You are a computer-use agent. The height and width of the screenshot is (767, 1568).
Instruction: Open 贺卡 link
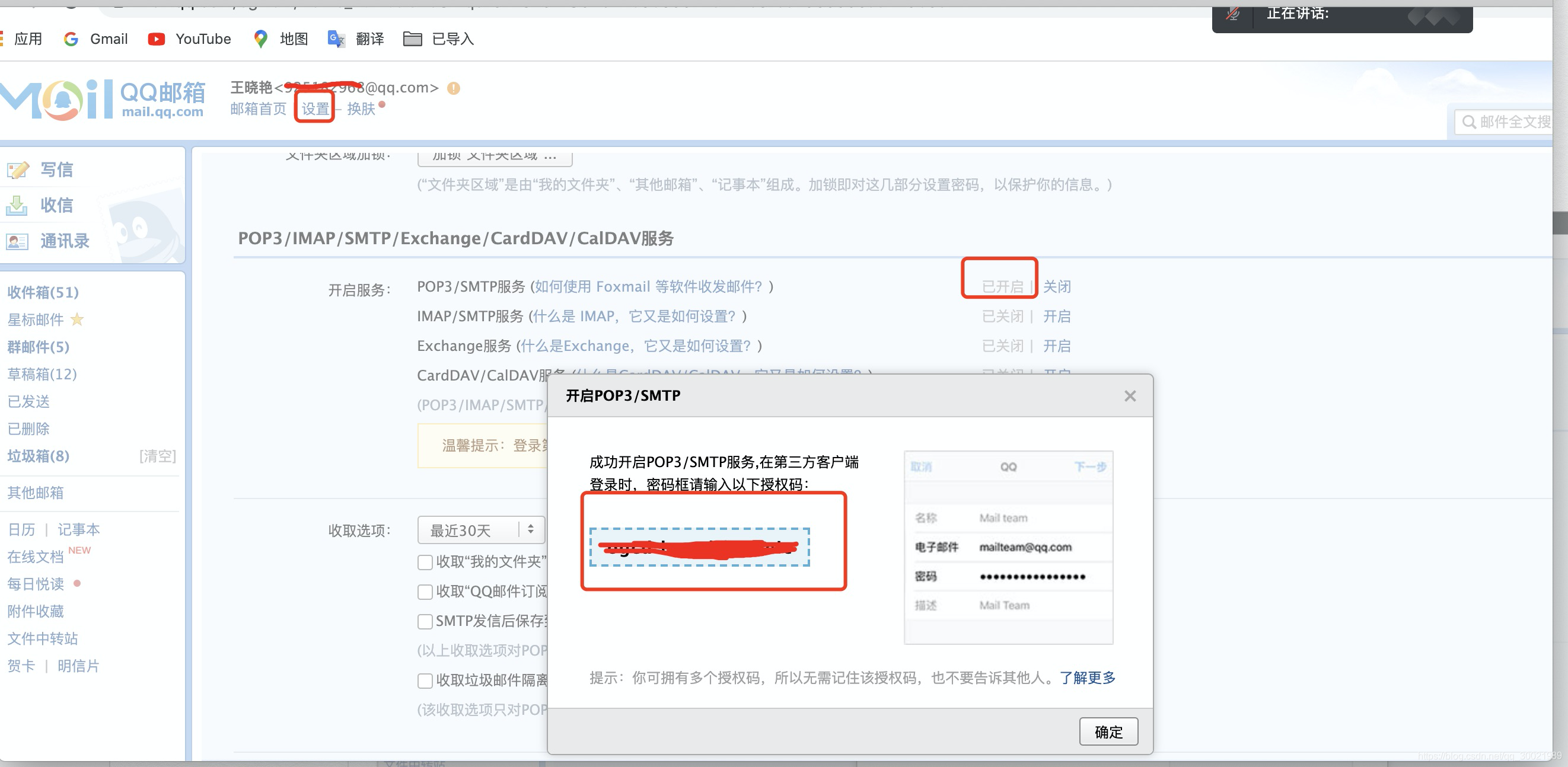[21, 666]
